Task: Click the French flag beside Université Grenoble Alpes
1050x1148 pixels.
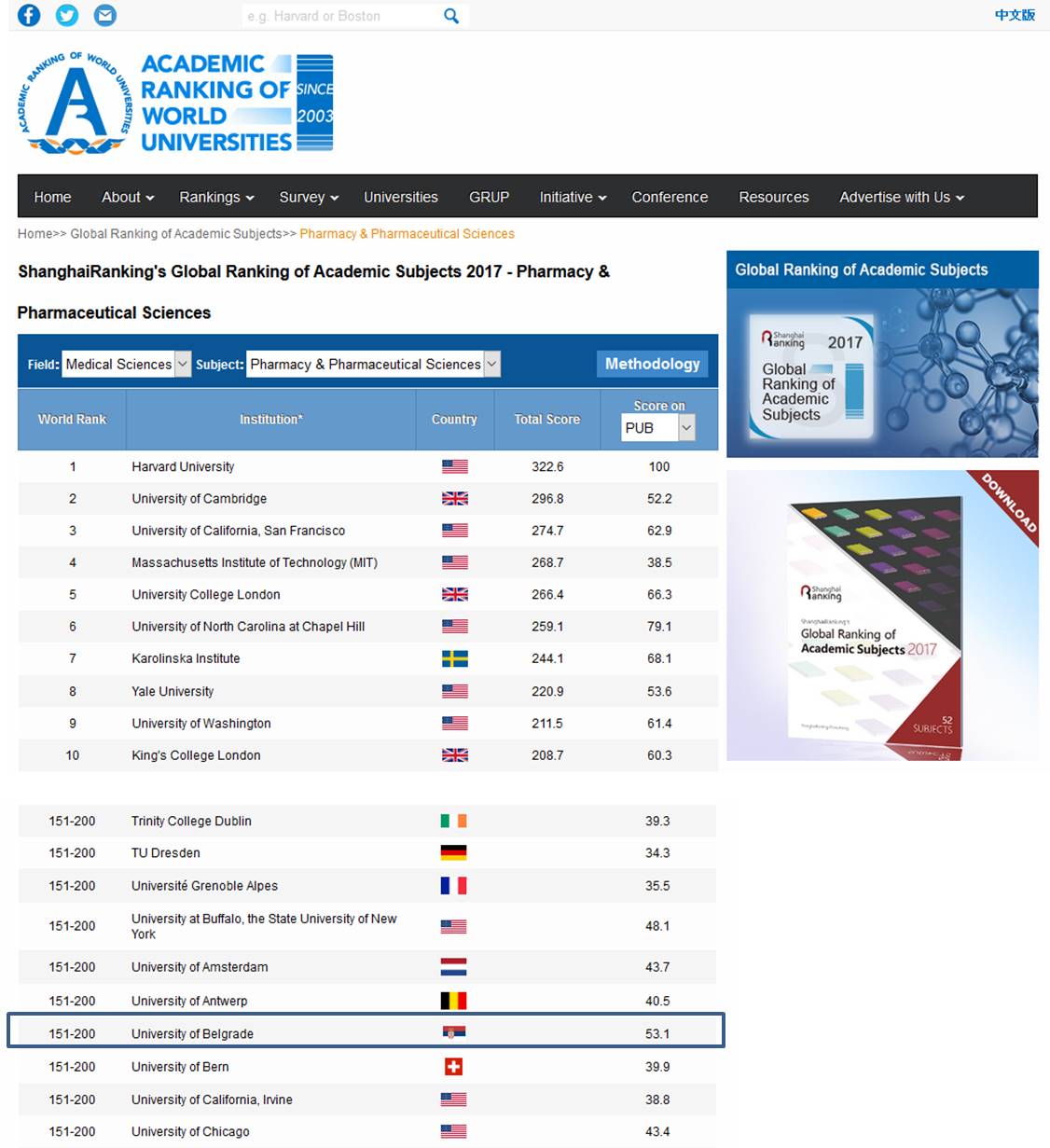Action: 454,886
